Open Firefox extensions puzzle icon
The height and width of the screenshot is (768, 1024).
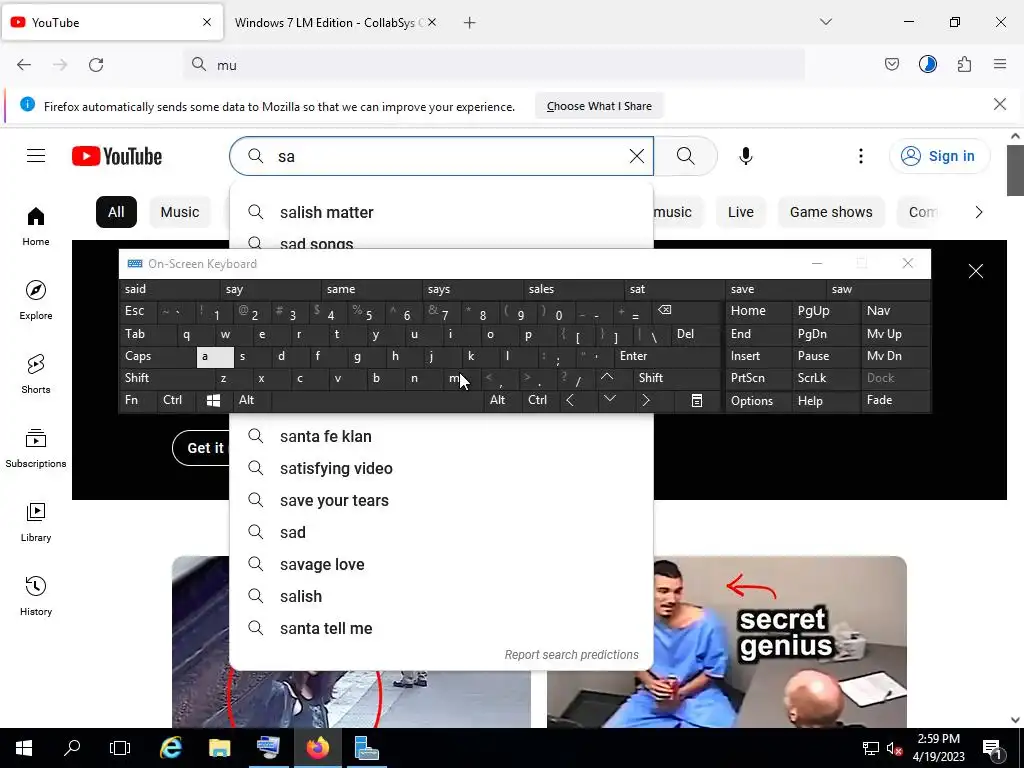[x=964, y=64]
